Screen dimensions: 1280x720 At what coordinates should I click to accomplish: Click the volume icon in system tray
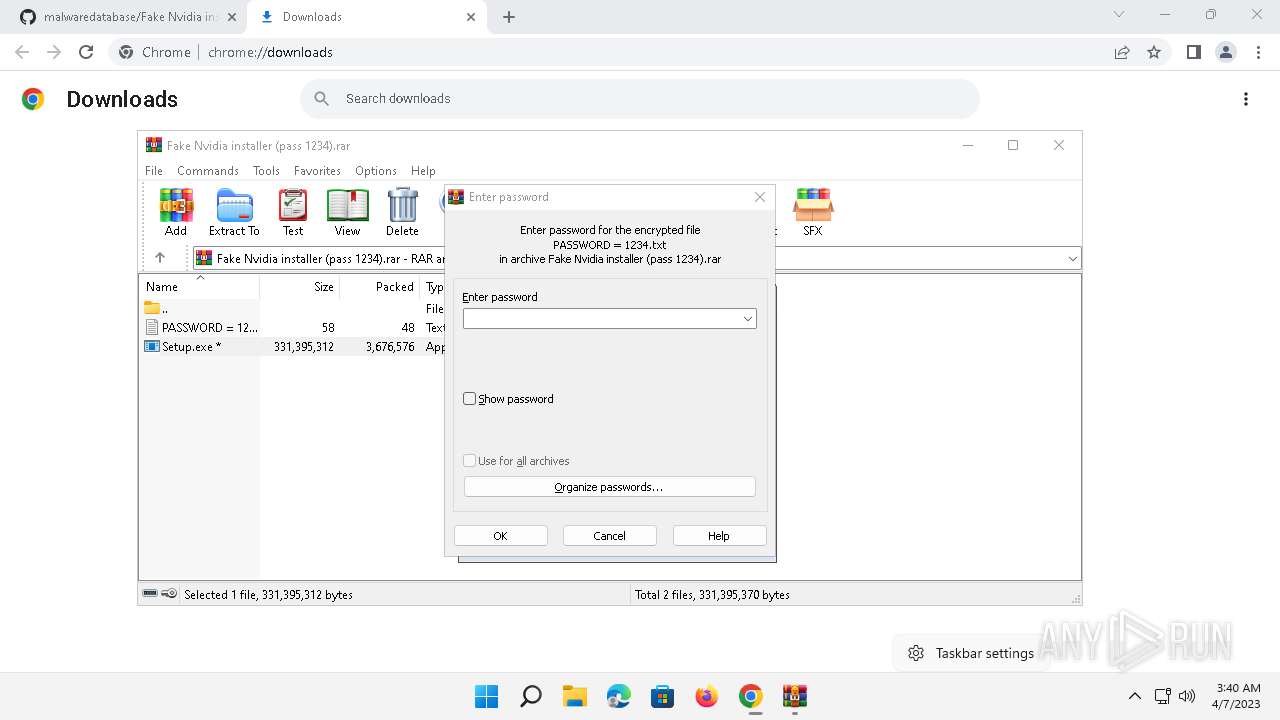pos(1187,696)
